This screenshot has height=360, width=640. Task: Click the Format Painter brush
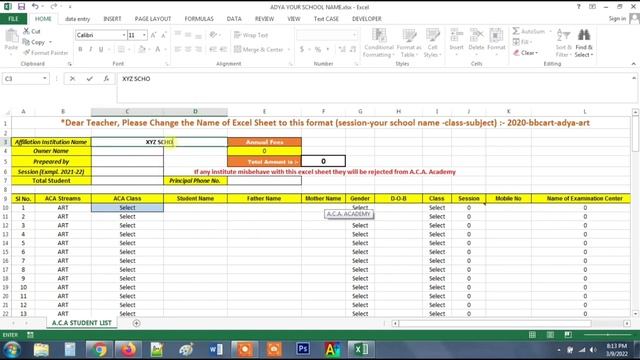pyautogui.click(x=27, y=52)
